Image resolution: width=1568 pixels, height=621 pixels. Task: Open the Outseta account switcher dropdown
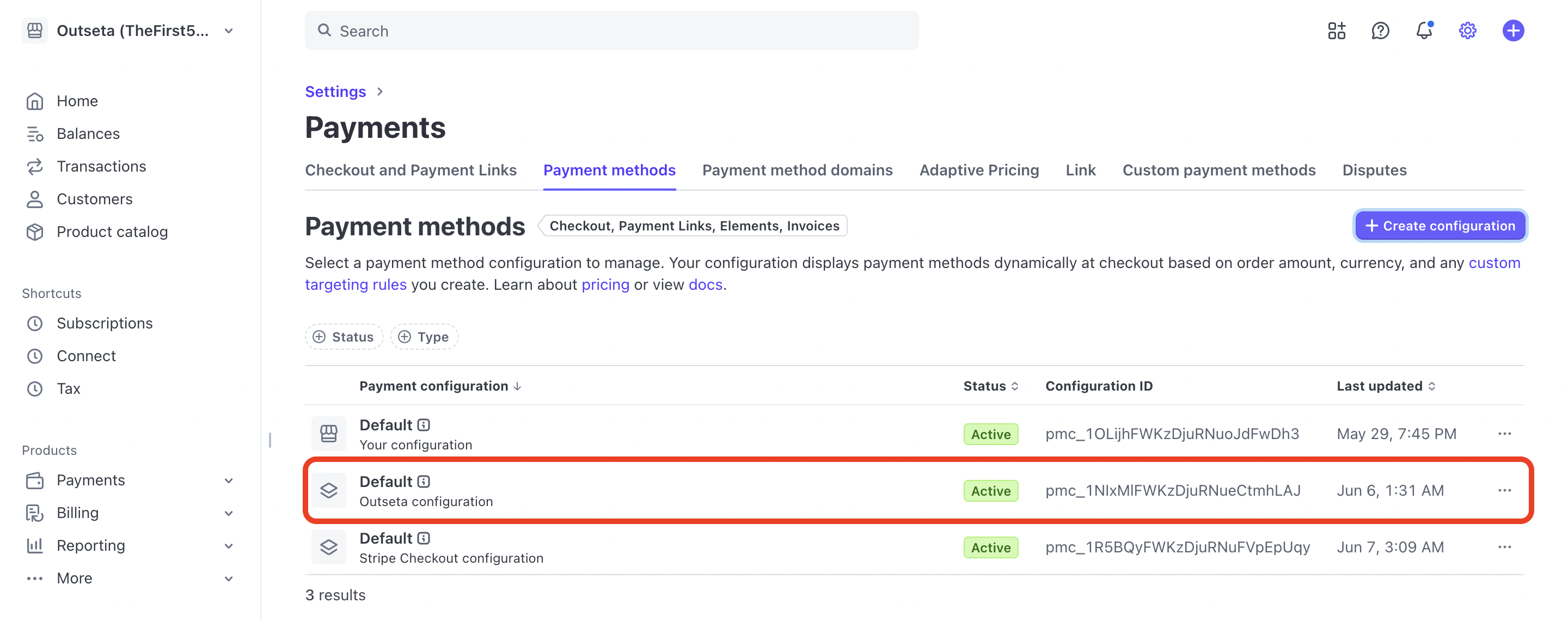tap(228, 31)
